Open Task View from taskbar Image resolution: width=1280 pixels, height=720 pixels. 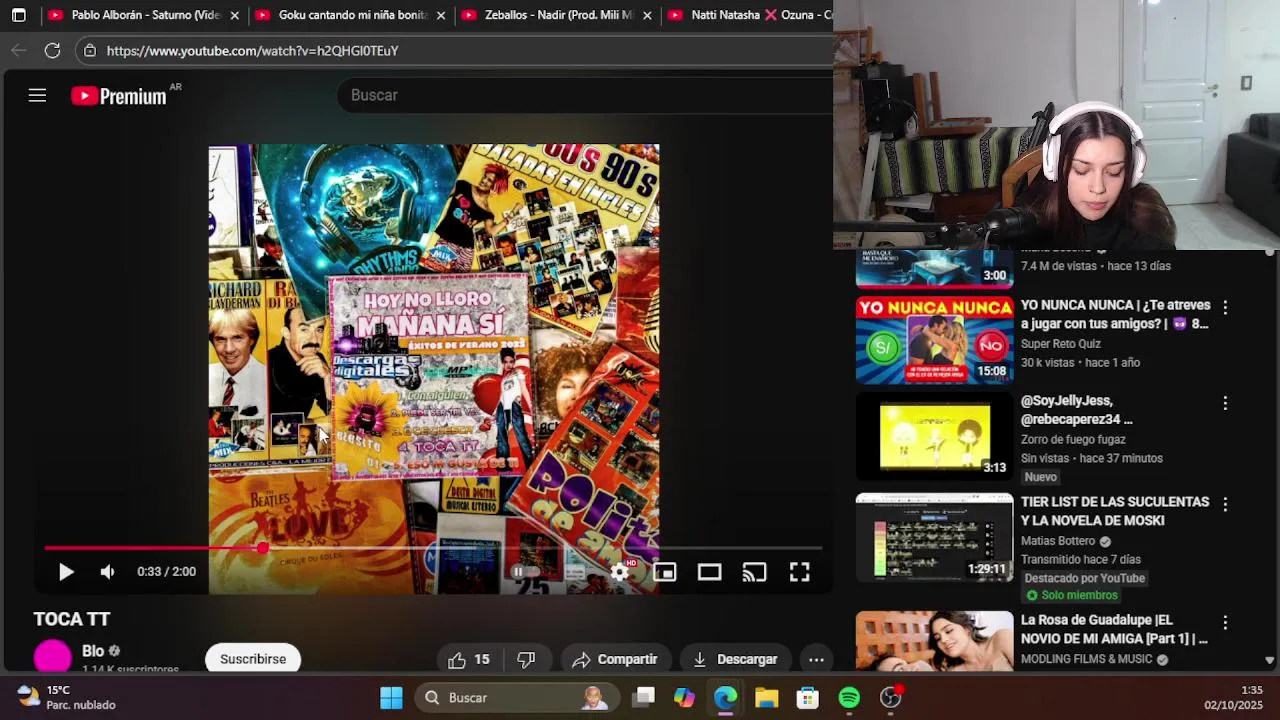[644, 698]
